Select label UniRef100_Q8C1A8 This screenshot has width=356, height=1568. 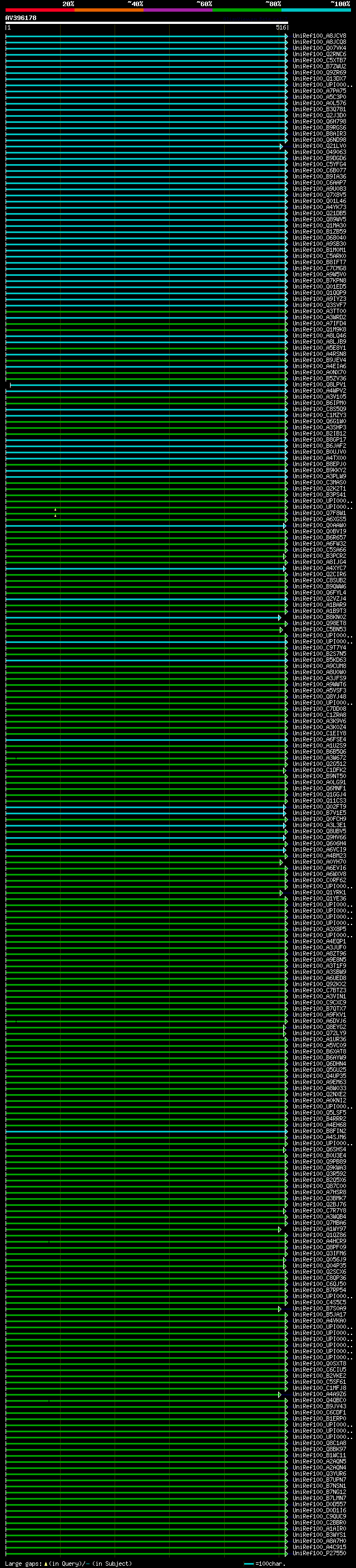[319, 1443]
